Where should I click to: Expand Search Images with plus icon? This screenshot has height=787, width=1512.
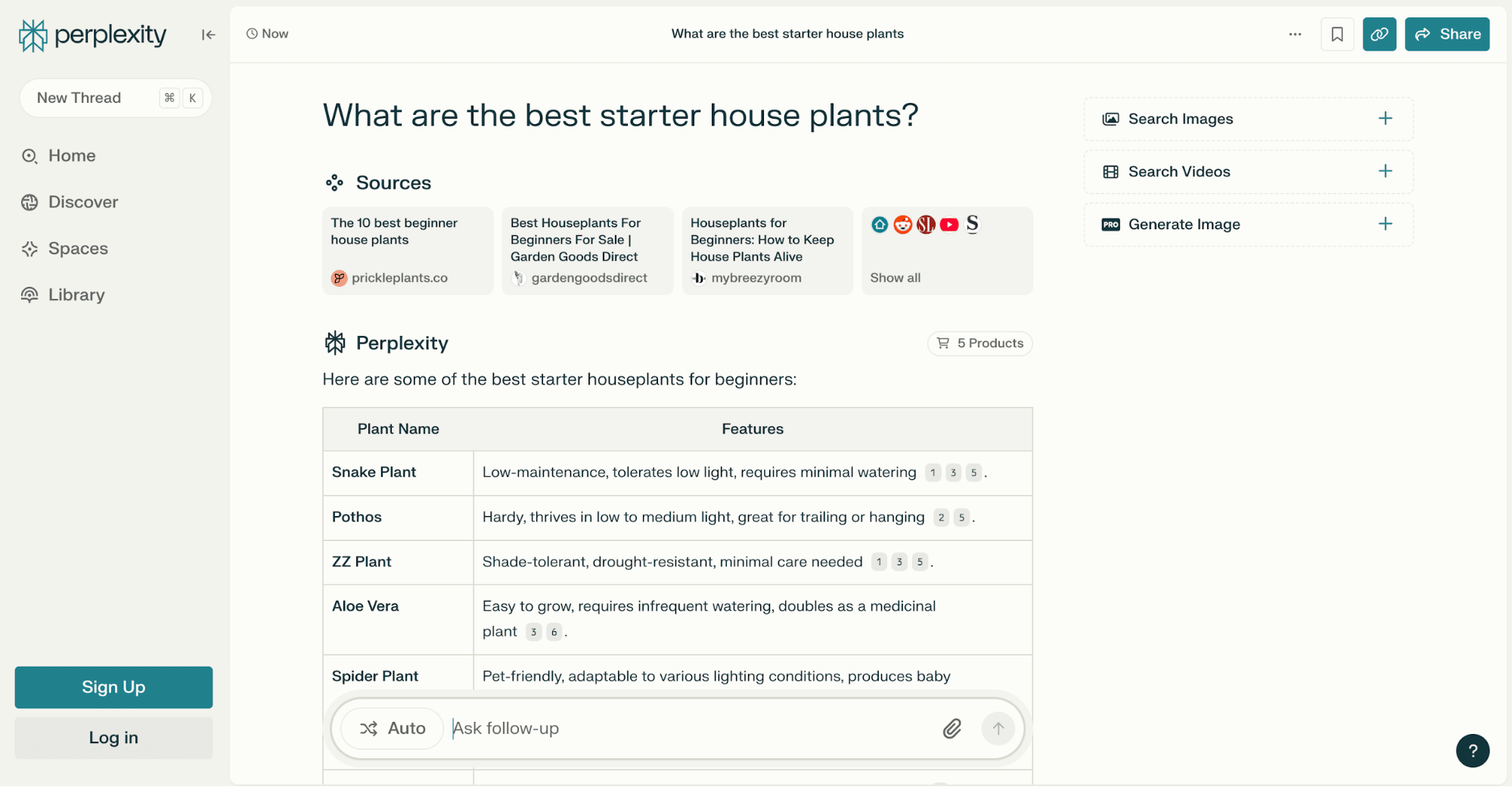click(1385, 118)
